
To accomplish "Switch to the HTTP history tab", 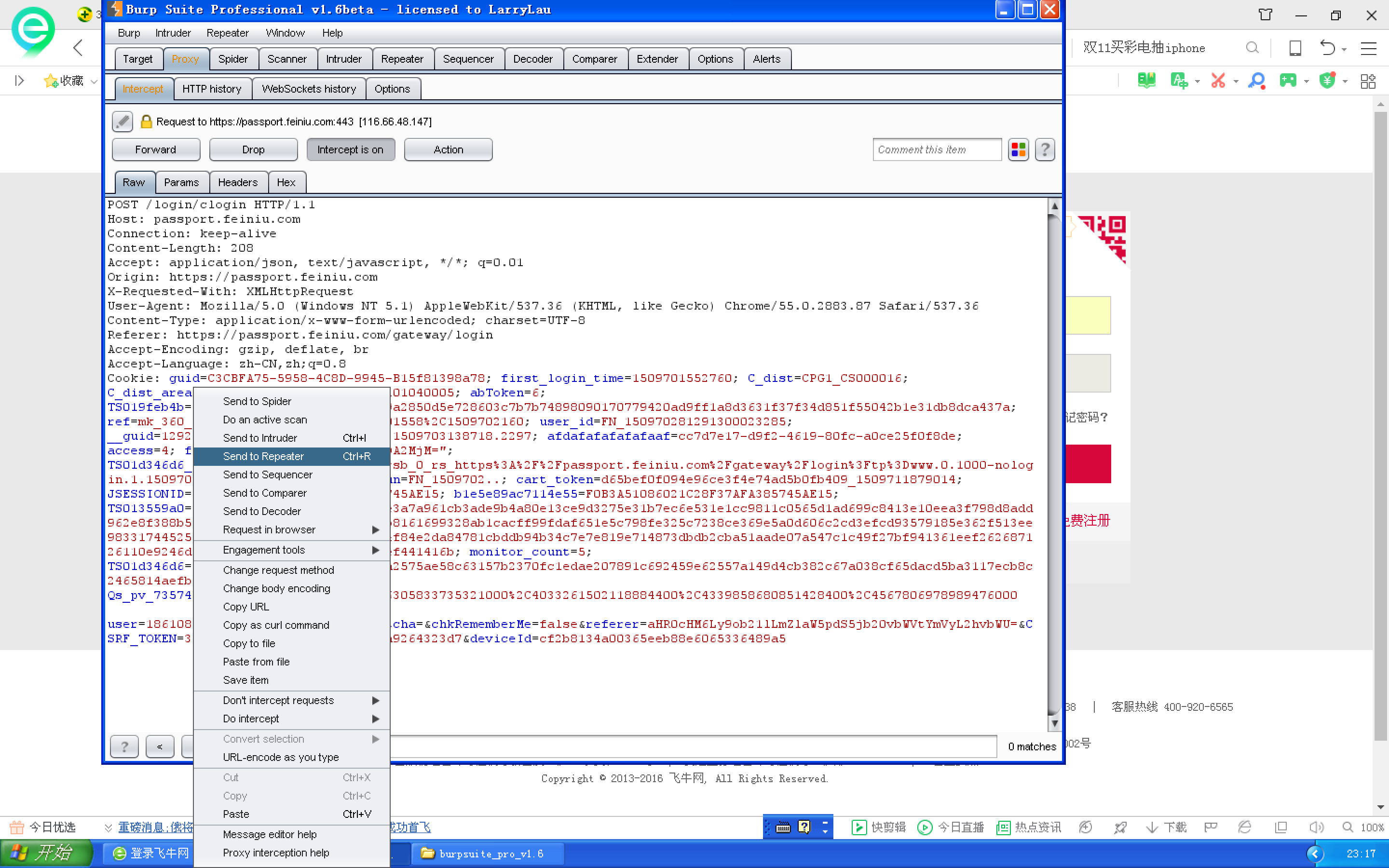I will 212,89.
